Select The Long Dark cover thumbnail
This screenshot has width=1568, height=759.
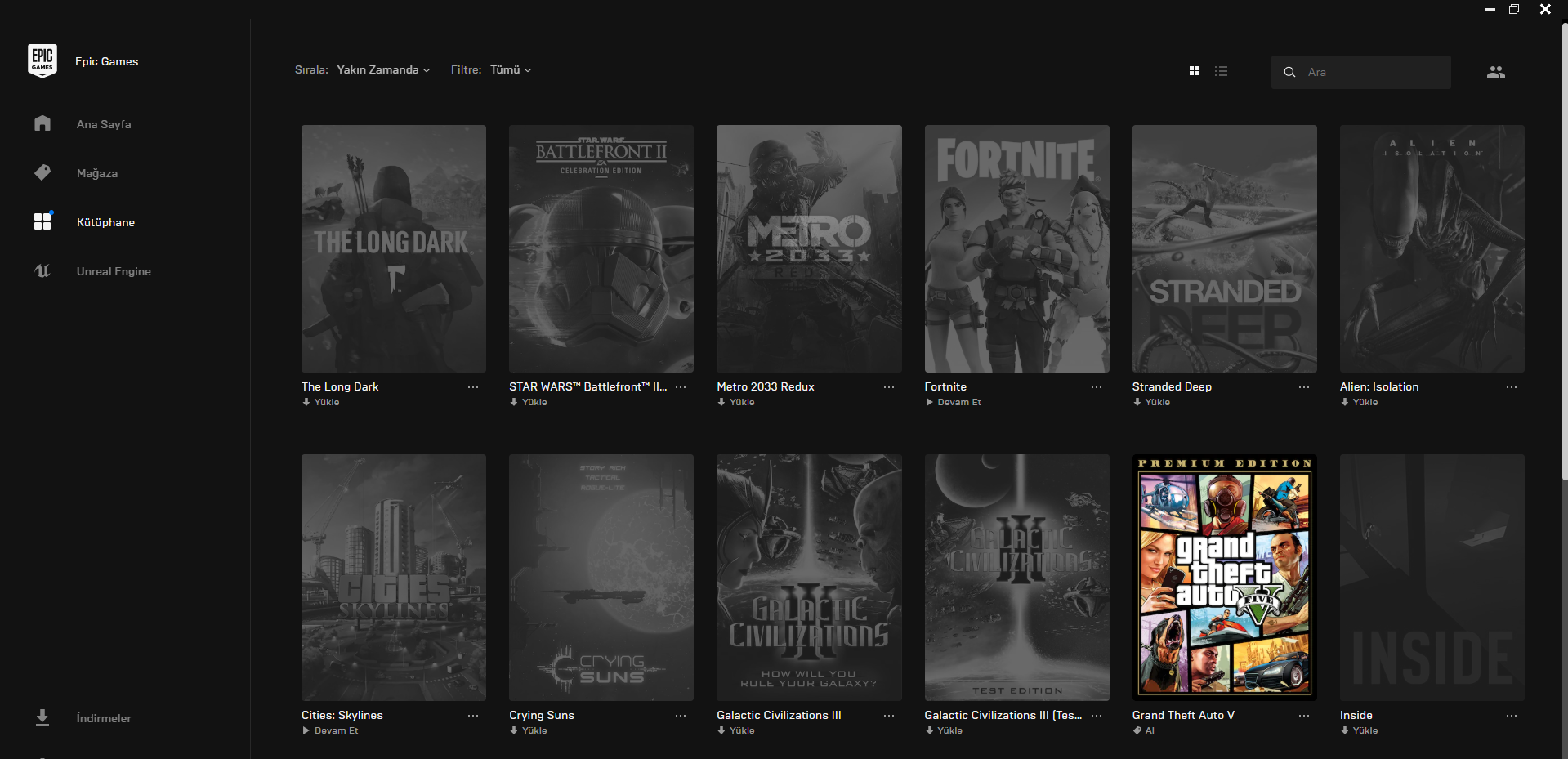pos(394,248)
